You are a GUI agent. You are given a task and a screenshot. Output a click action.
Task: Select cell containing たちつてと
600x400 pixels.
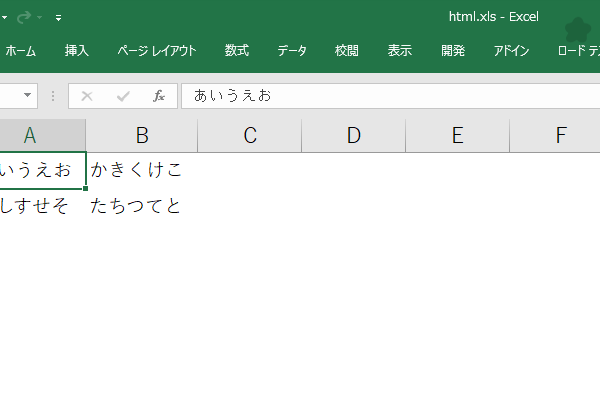pyautogui.click(x=142, y=206)
